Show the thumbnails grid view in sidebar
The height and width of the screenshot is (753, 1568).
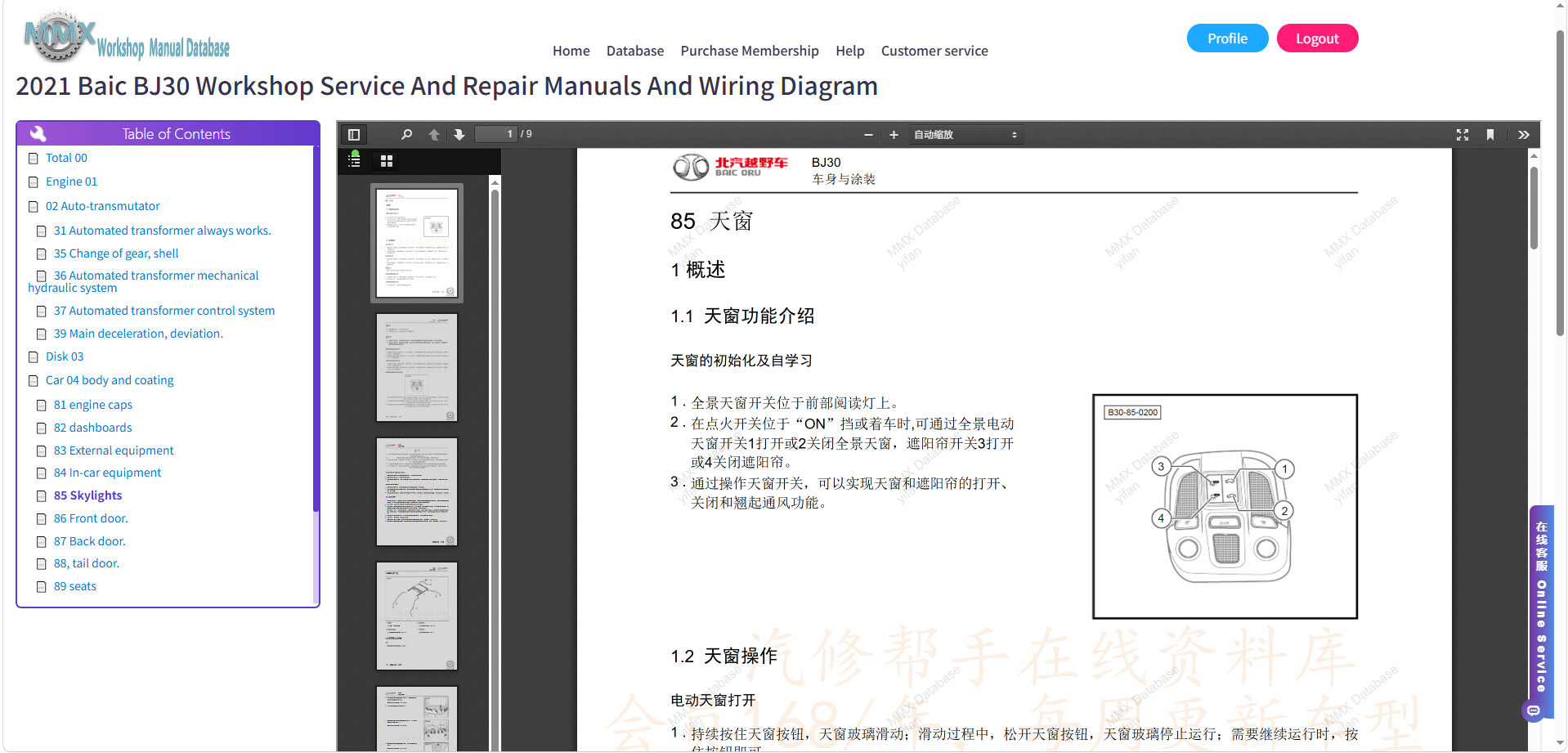point(387,161)
